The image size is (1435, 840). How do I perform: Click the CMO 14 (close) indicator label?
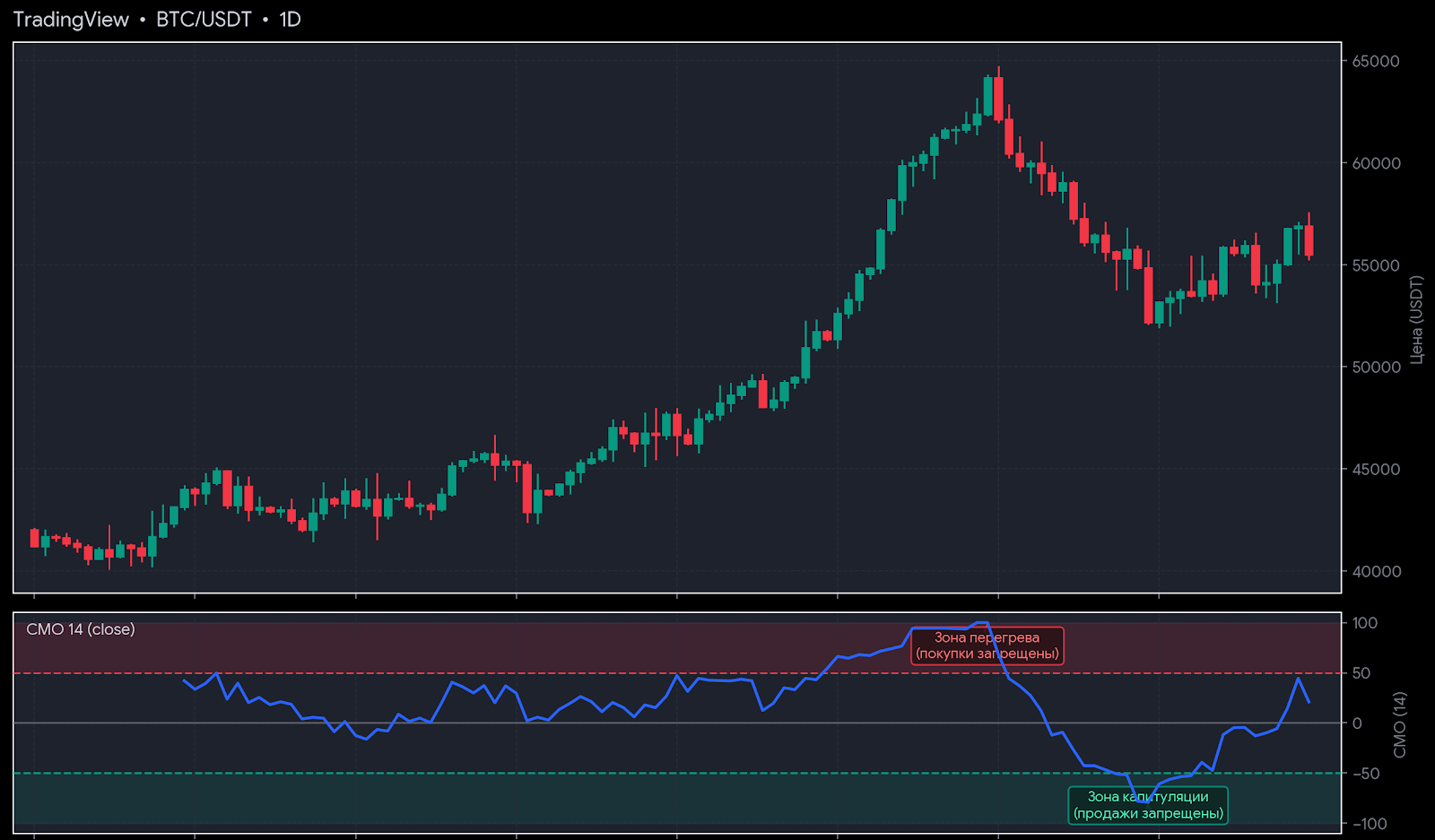pos(81,629)
